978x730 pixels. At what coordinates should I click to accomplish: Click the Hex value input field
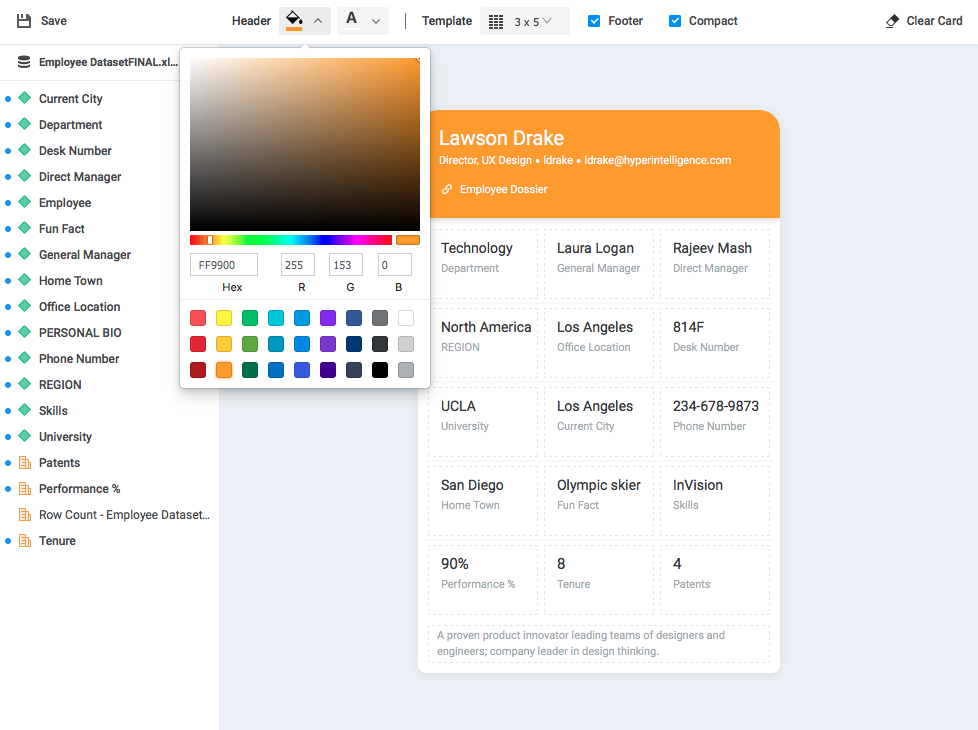click(x=223, y=264)
